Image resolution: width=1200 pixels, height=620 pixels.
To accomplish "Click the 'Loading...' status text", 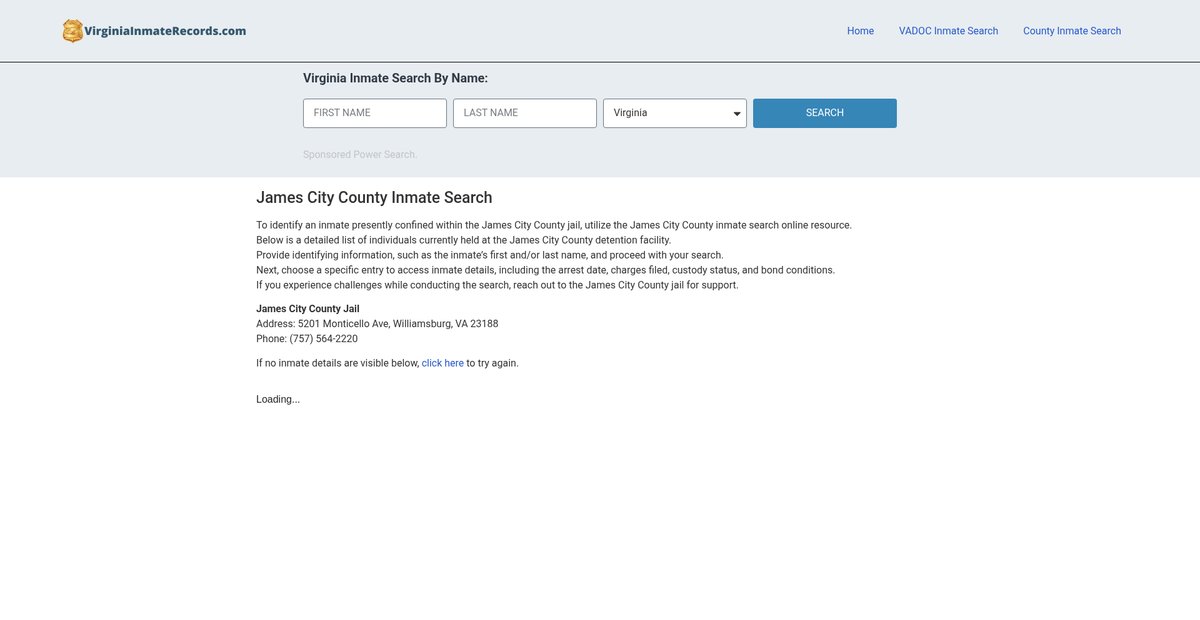I will click(278, 399).
